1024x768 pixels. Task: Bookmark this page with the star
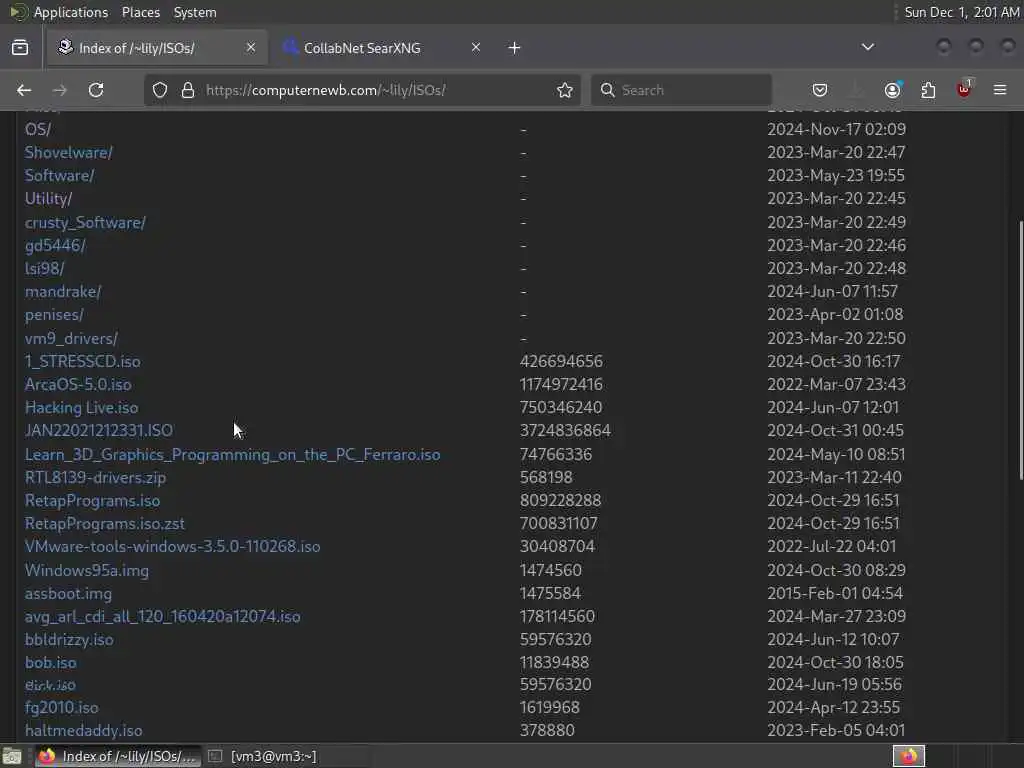tap(565, 90)
